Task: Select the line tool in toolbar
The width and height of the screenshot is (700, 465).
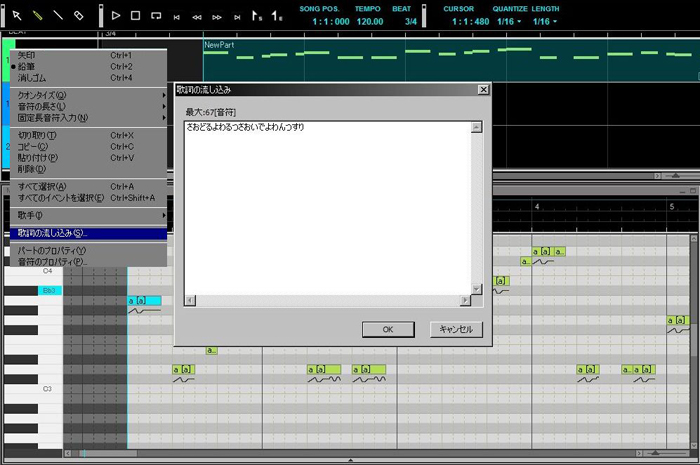Action: coord(59,15)
